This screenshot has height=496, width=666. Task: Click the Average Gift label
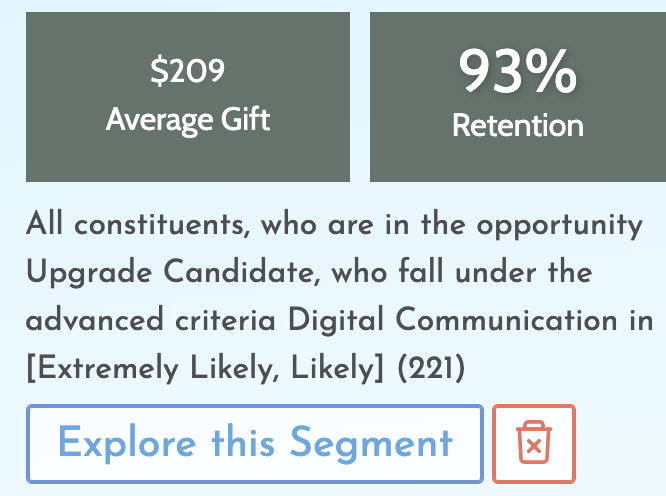tap(188, 120)
